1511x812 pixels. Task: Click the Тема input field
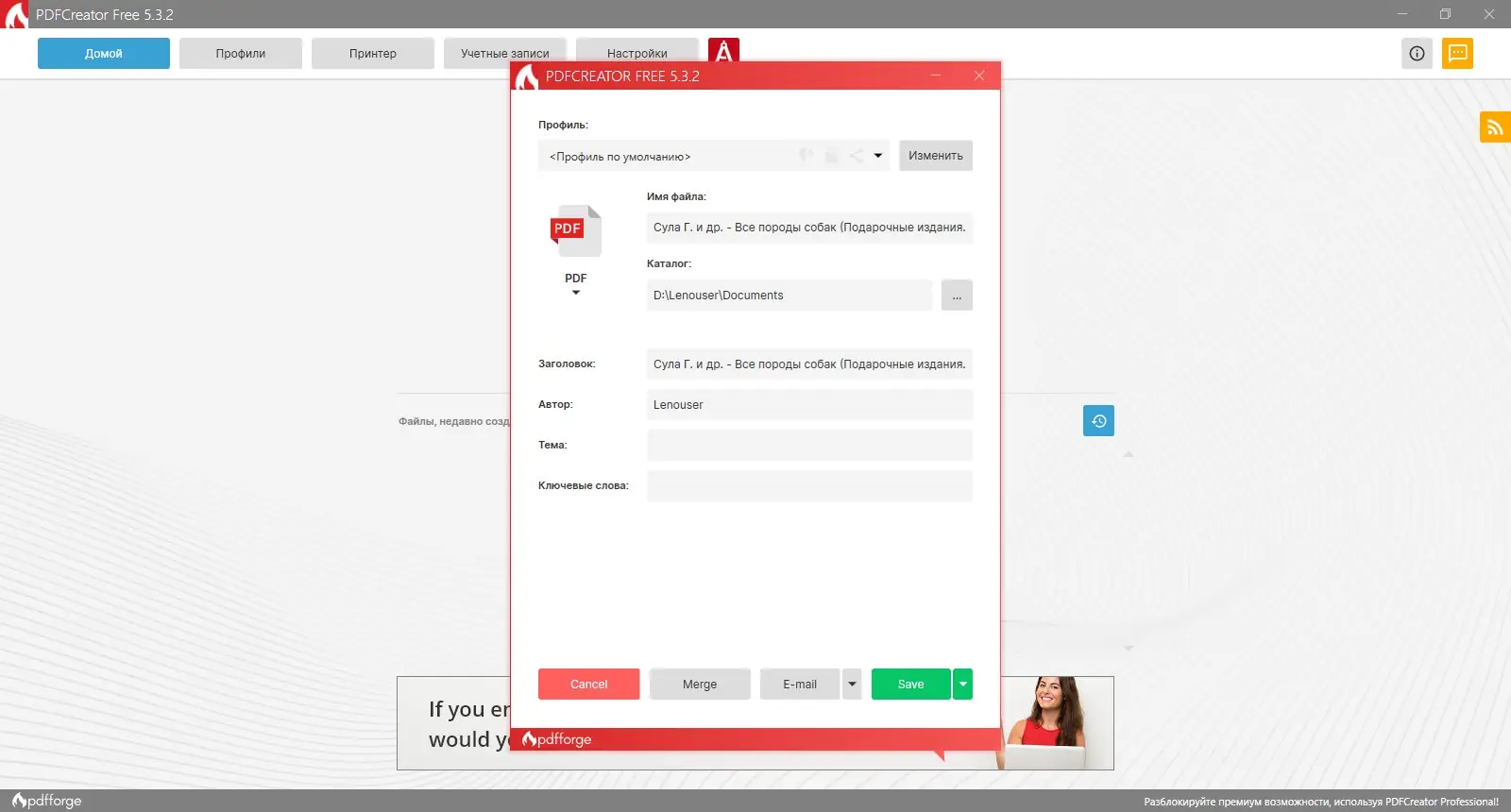[x=809, y=446]
